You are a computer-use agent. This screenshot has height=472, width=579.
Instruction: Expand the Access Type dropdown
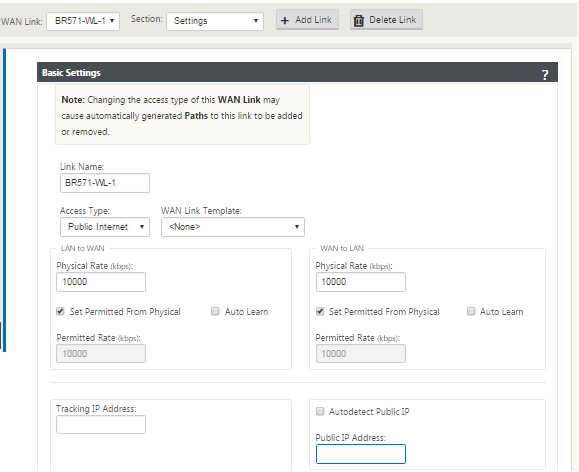[x=105, y=227]
